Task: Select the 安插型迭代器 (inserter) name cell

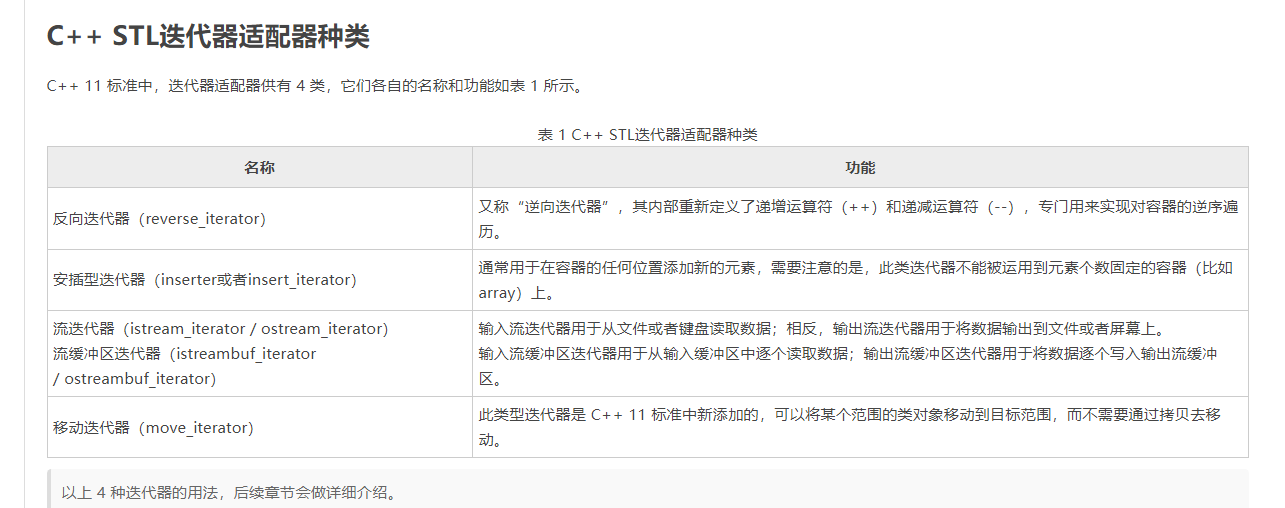Action: [204, 280]
